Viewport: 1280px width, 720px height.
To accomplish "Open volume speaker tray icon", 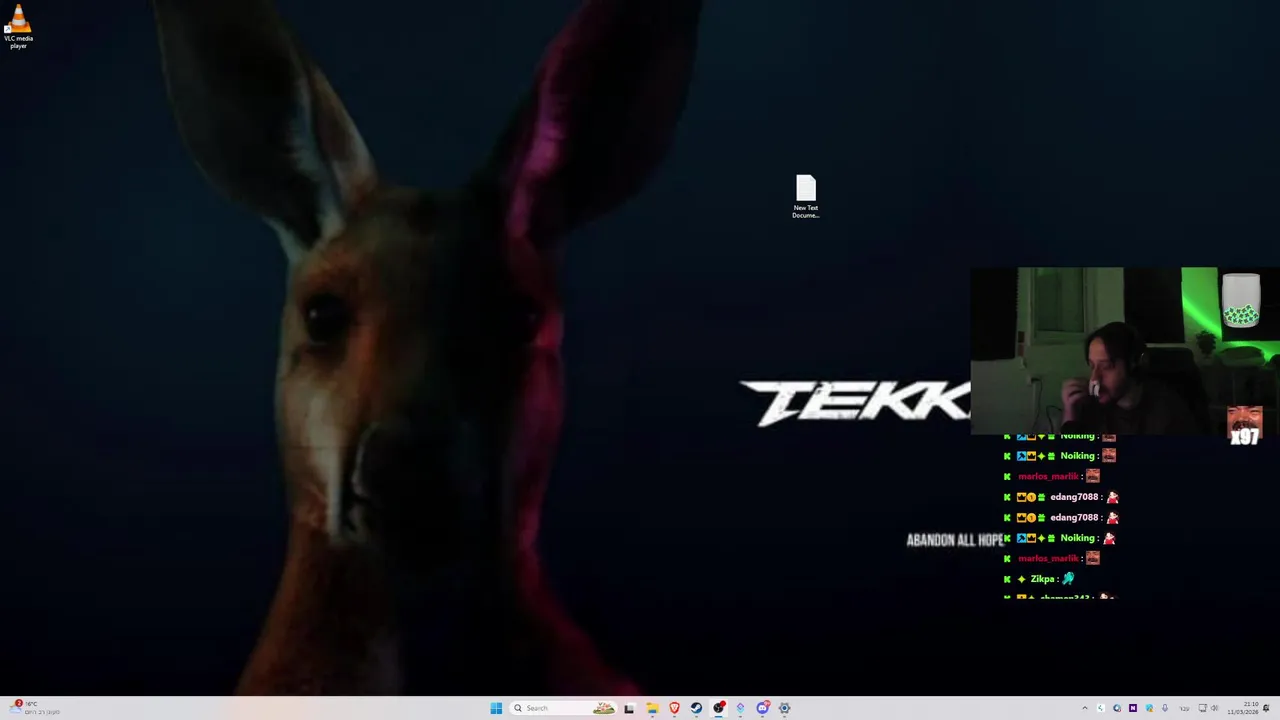I will [1215, 708].
